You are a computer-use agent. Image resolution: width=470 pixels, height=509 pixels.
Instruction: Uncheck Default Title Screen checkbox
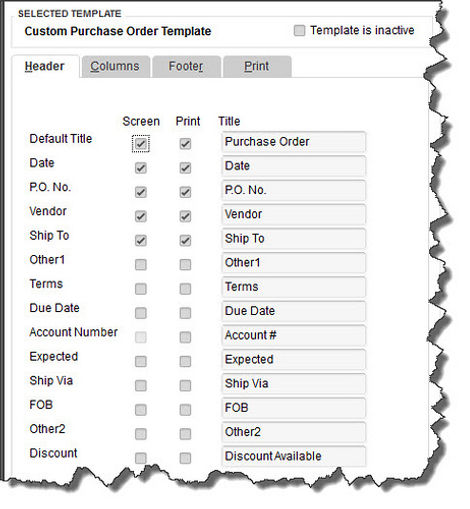click(141, 144)
